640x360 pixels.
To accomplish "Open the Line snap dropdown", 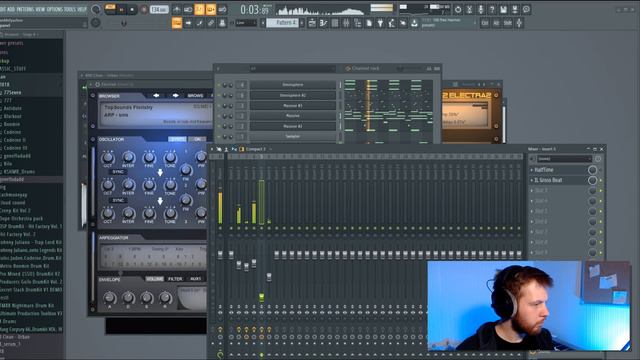I will click(x=247, y=23).
